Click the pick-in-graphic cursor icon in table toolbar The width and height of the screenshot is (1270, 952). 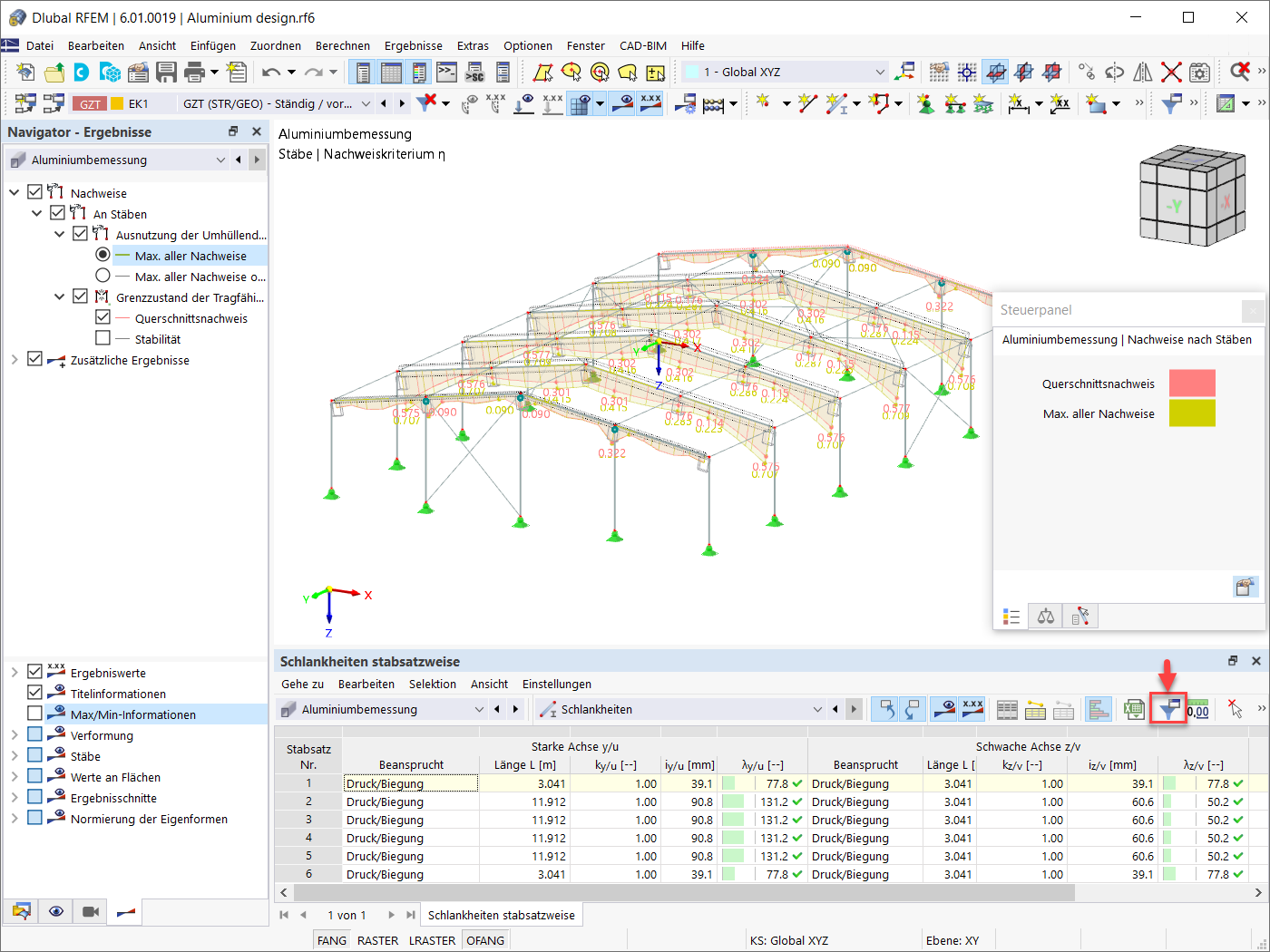[1235, 710]
